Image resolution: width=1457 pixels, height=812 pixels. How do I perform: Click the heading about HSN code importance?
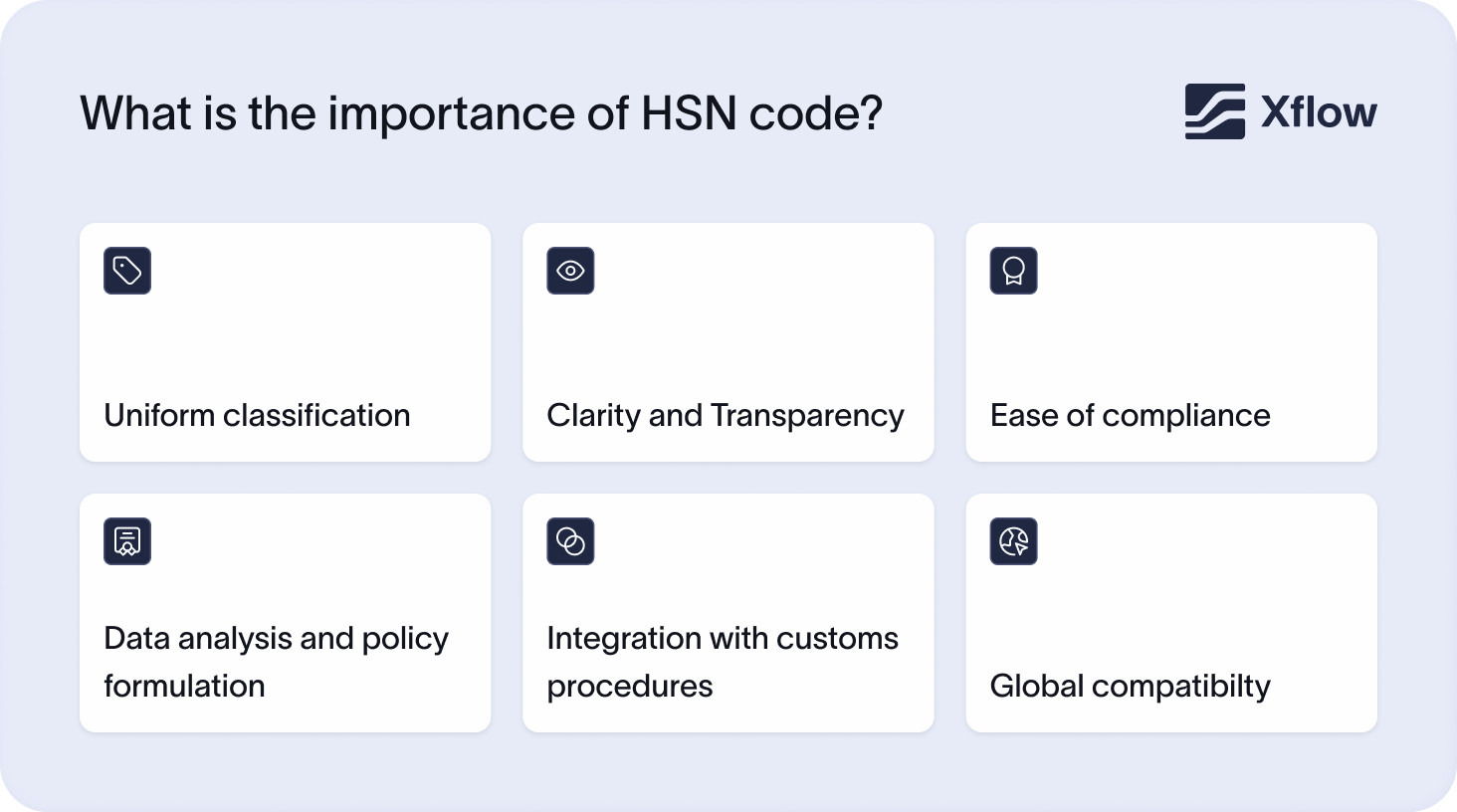pos(481,113)
